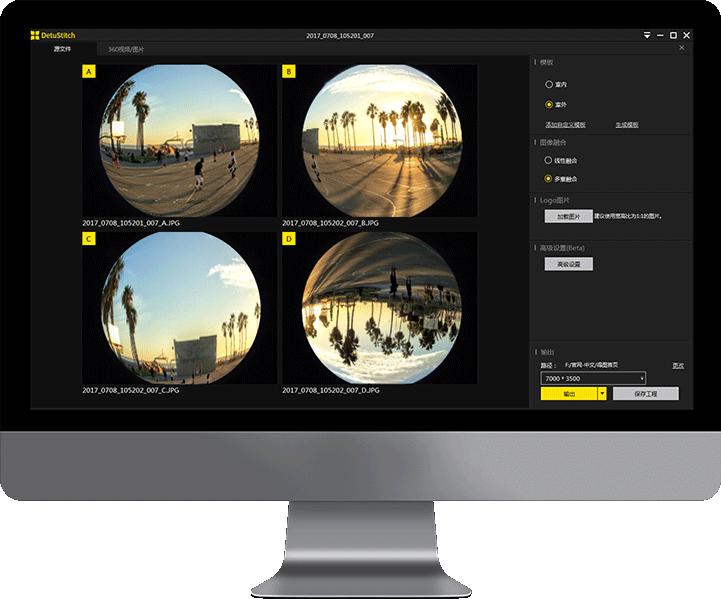Open the title bar dropdown menu icon
The width and height of the screenshot is (721, 599).
click(647, 35)
